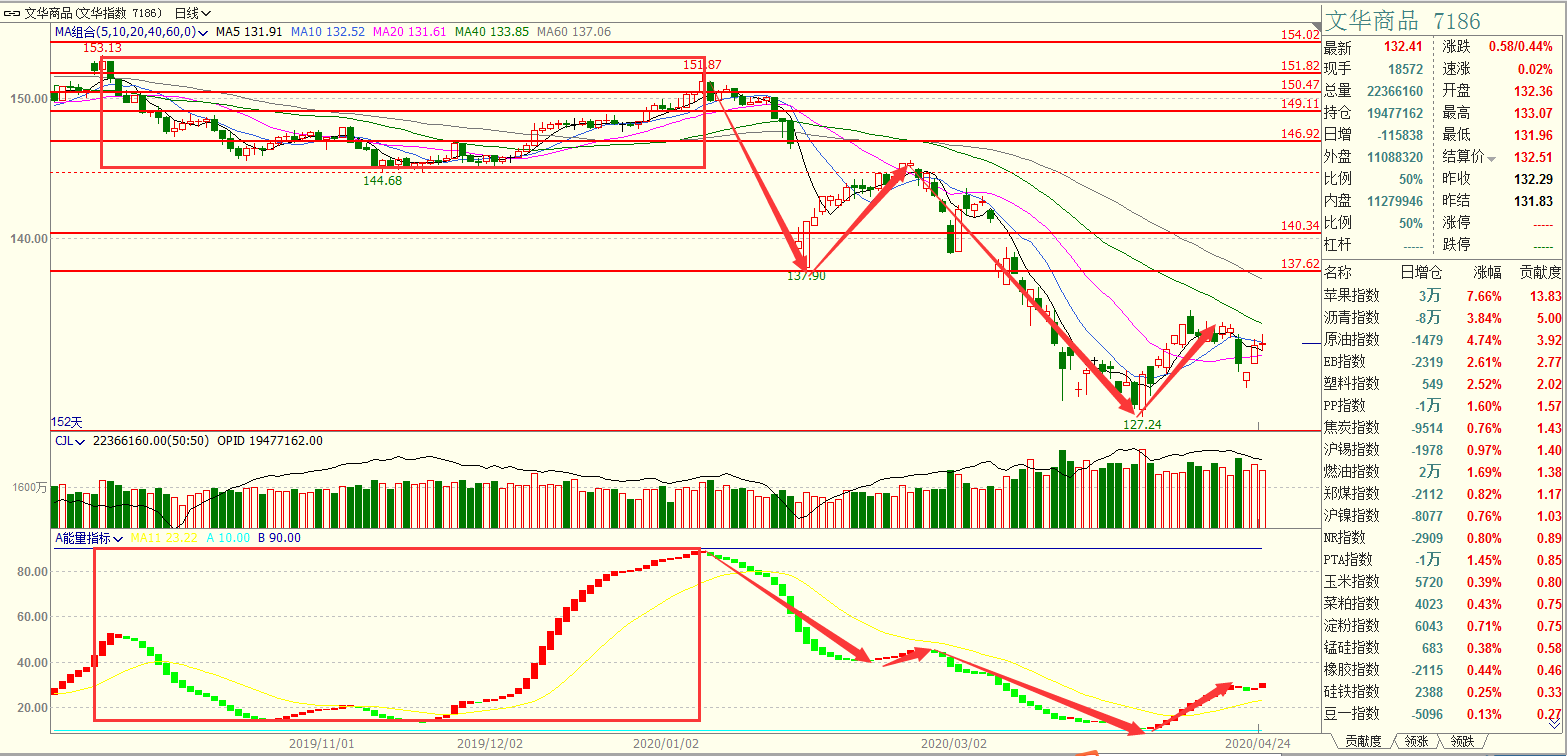Select the 菜粕指数 row
The image size is (1567, 756).
[1443, 604]
